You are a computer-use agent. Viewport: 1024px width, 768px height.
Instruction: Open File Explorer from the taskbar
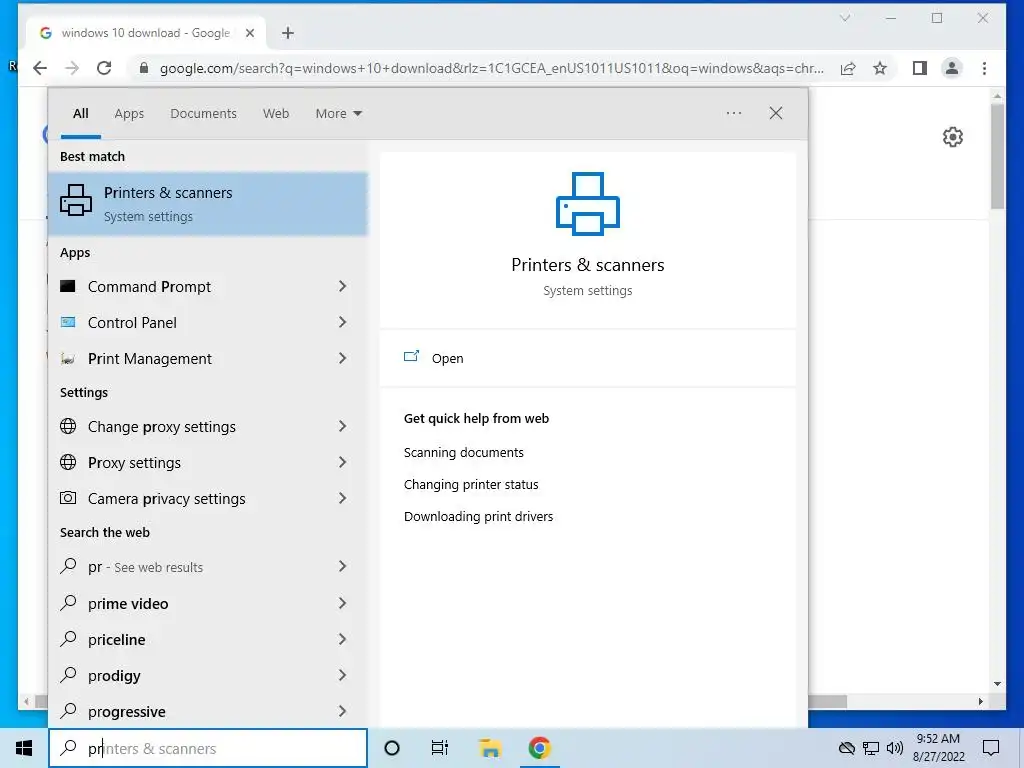coord(490,748)
